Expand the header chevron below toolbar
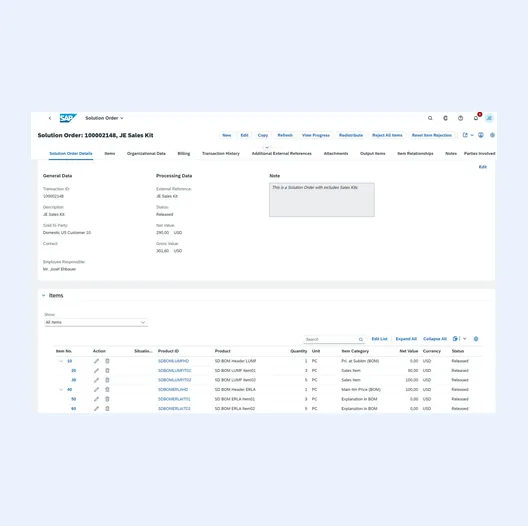 point(267,147)
